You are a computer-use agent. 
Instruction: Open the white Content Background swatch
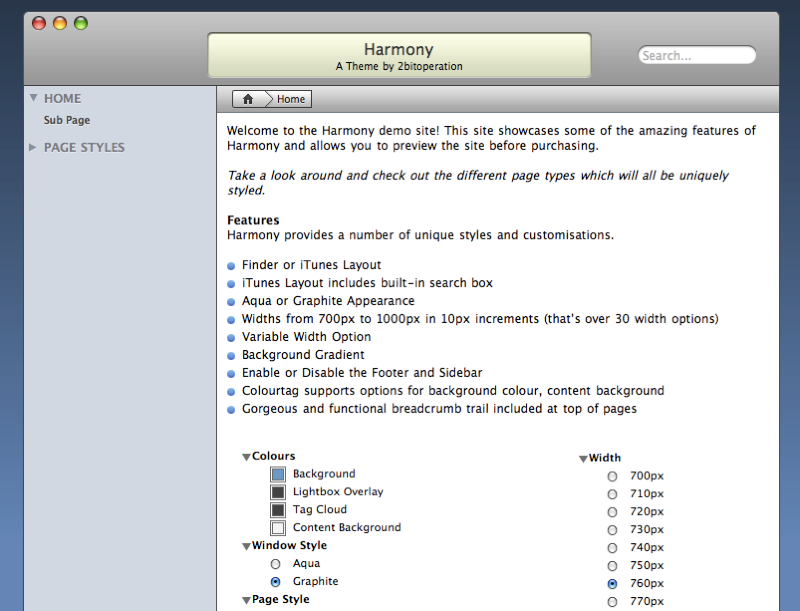click(278, 528)
